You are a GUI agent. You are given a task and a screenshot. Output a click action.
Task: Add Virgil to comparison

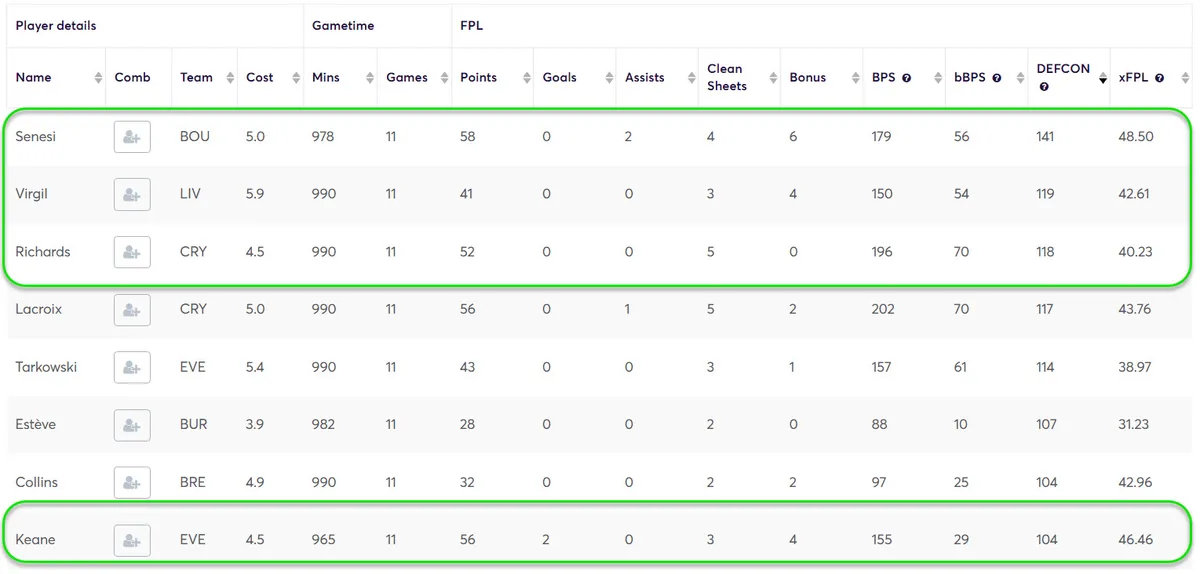coord(132,194)
